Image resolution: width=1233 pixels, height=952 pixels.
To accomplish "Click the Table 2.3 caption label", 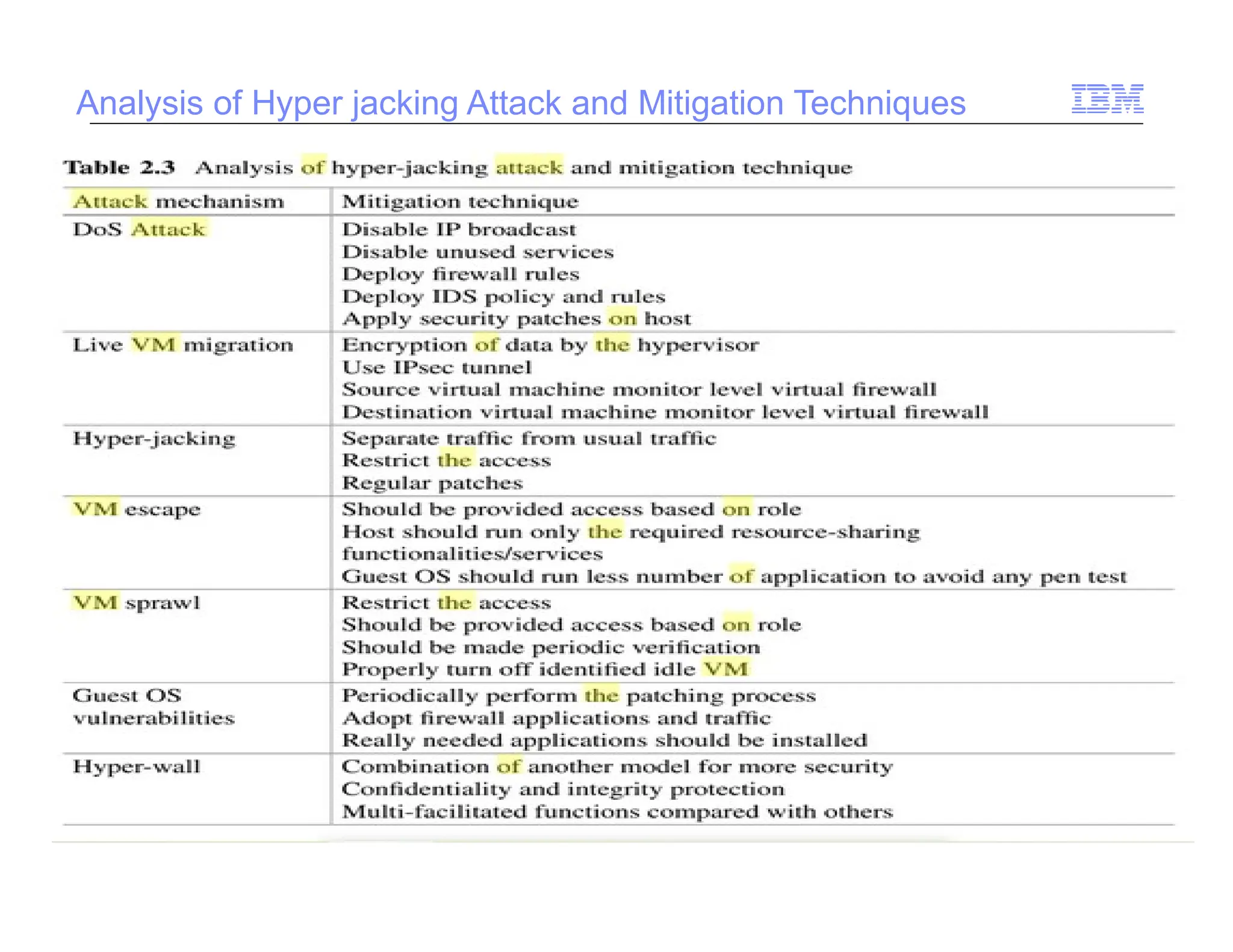I will click(x=119, y=167).
